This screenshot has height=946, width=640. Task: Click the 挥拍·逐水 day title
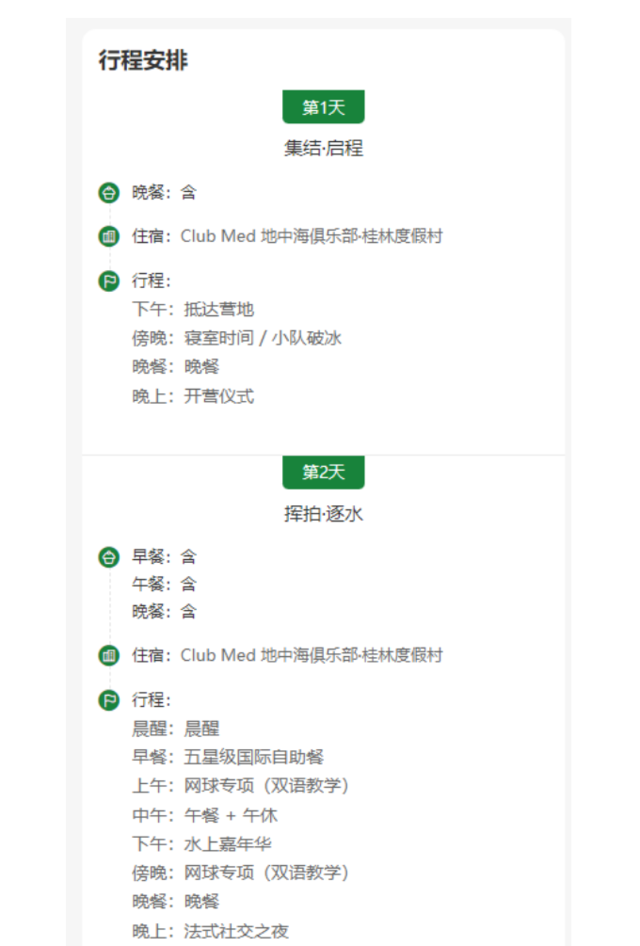coord(323,514)
